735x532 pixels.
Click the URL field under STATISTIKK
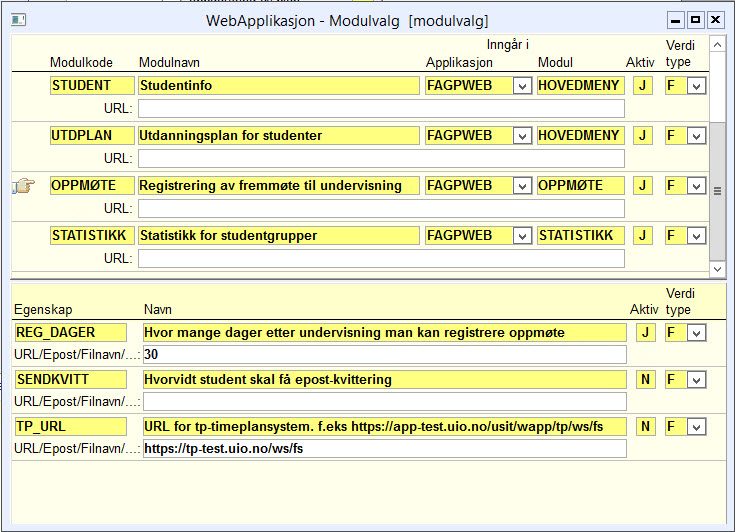[381, 259]
